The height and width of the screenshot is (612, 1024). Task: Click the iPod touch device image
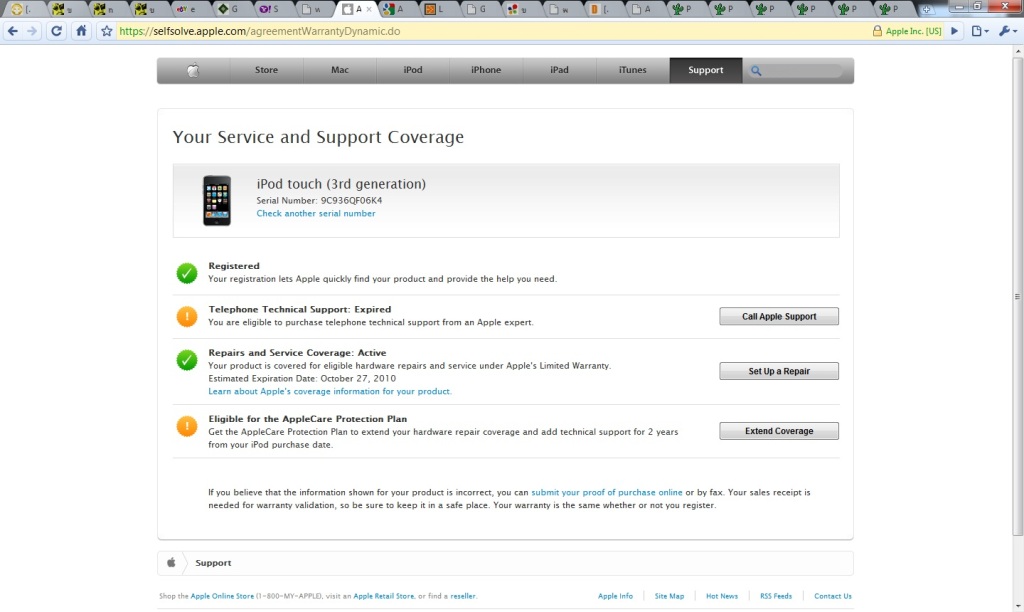[x=217, y=200]
